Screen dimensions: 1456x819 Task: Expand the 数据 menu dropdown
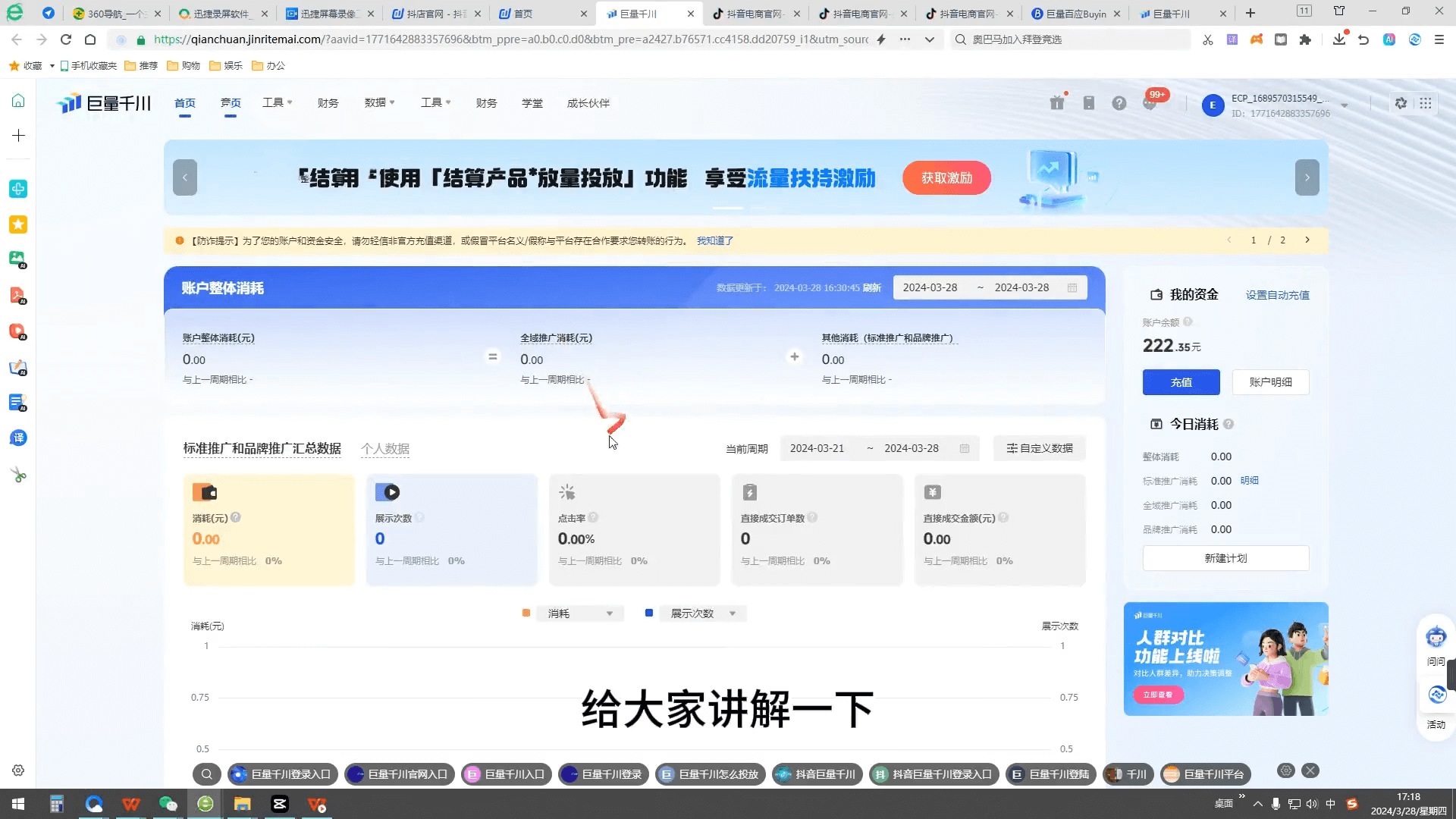(379, 102)
